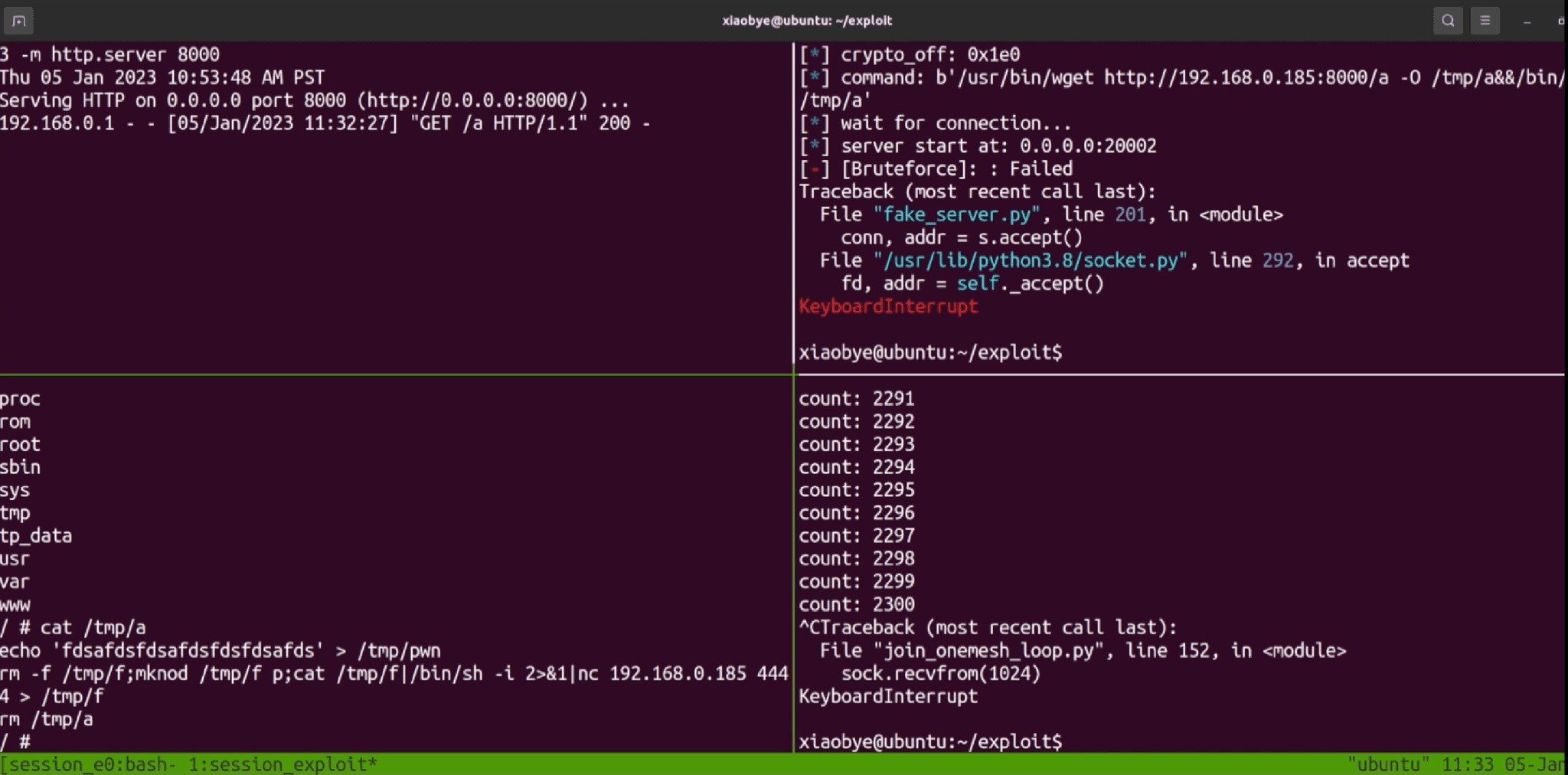
Task: Click the "www" directory entry
Action: click(x=15, y=605)
